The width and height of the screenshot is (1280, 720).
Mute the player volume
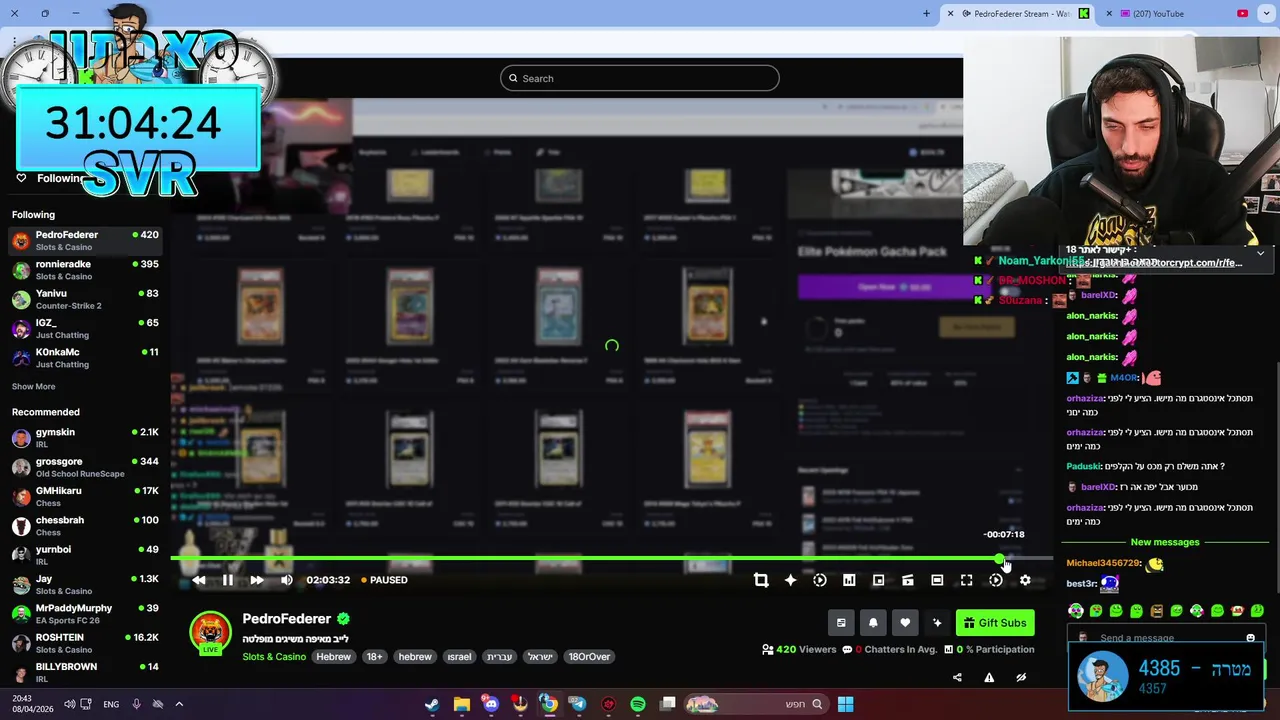point(287,580)
